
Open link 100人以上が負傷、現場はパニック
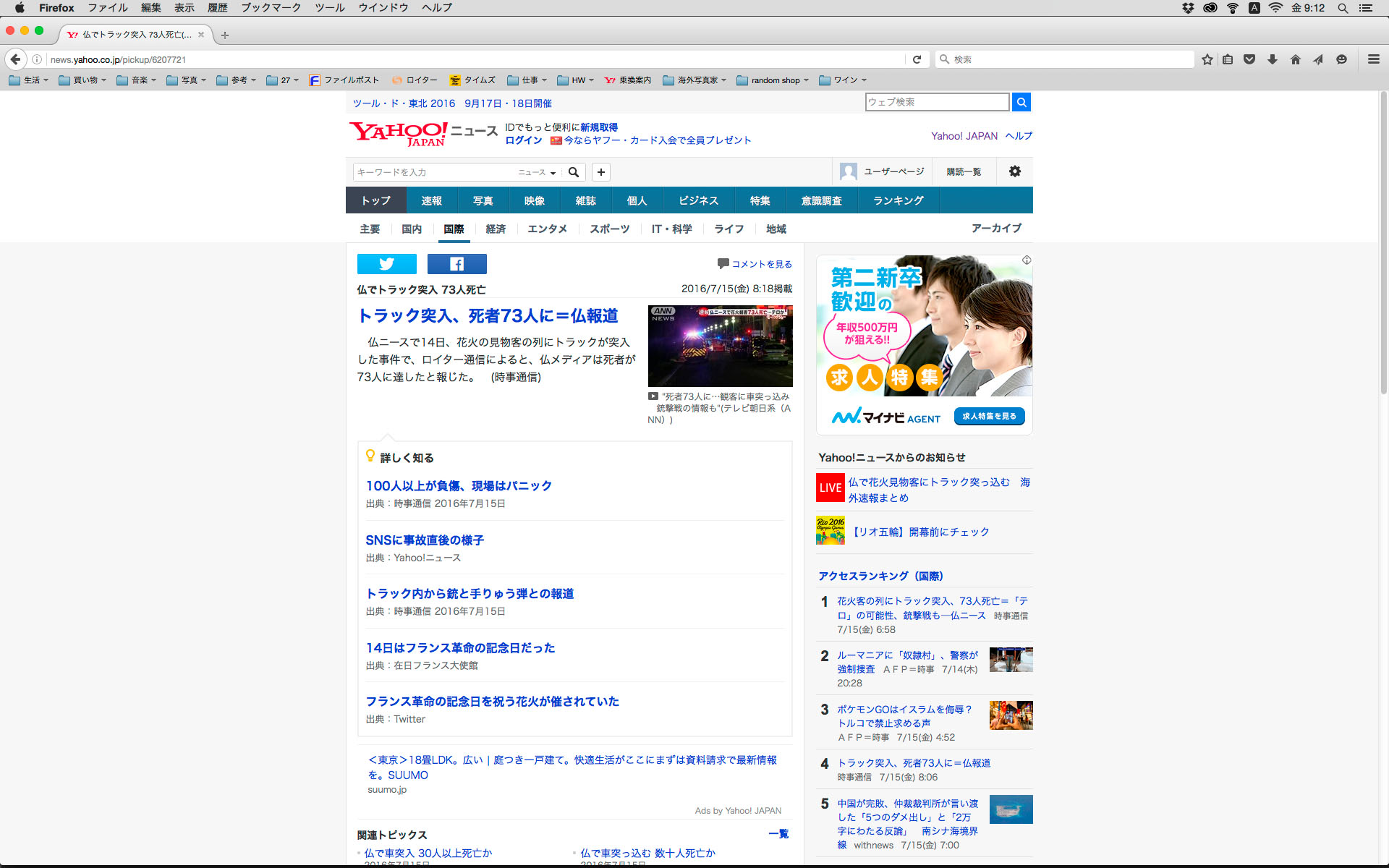(459, 486)
